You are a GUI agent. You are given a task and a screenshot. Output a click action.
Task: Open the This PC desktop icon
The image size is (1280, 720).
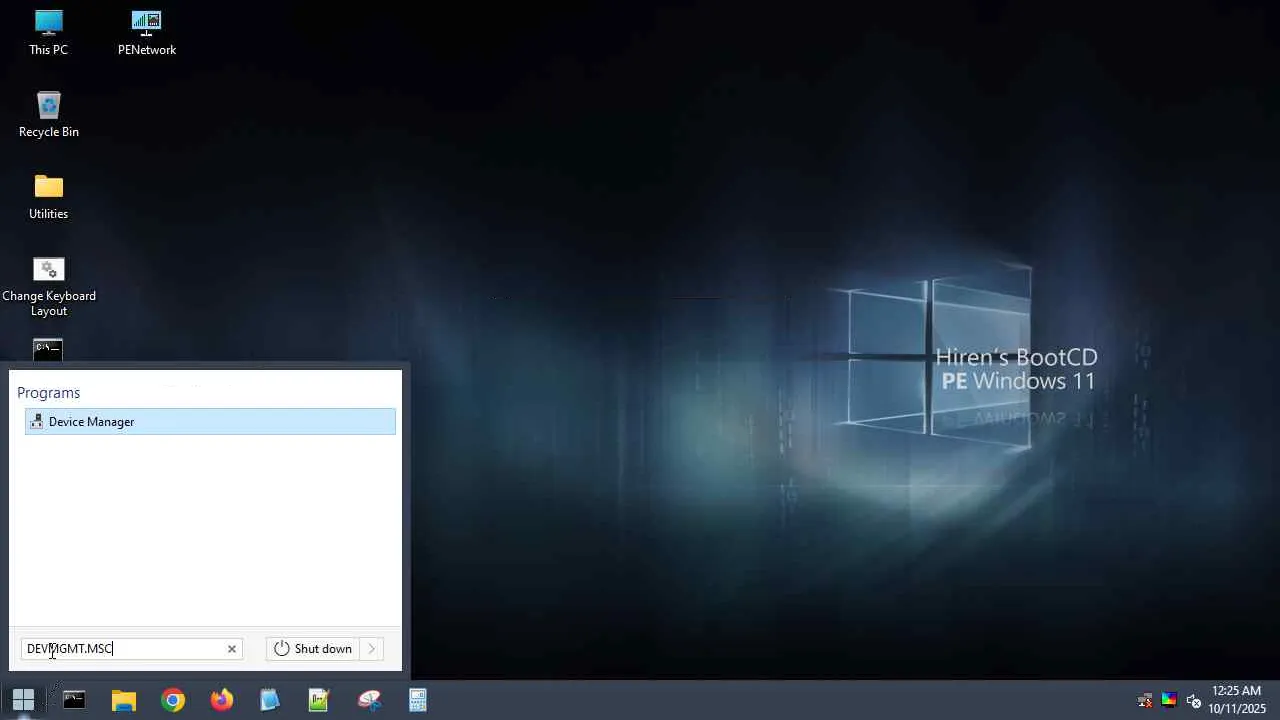point(48,33)
